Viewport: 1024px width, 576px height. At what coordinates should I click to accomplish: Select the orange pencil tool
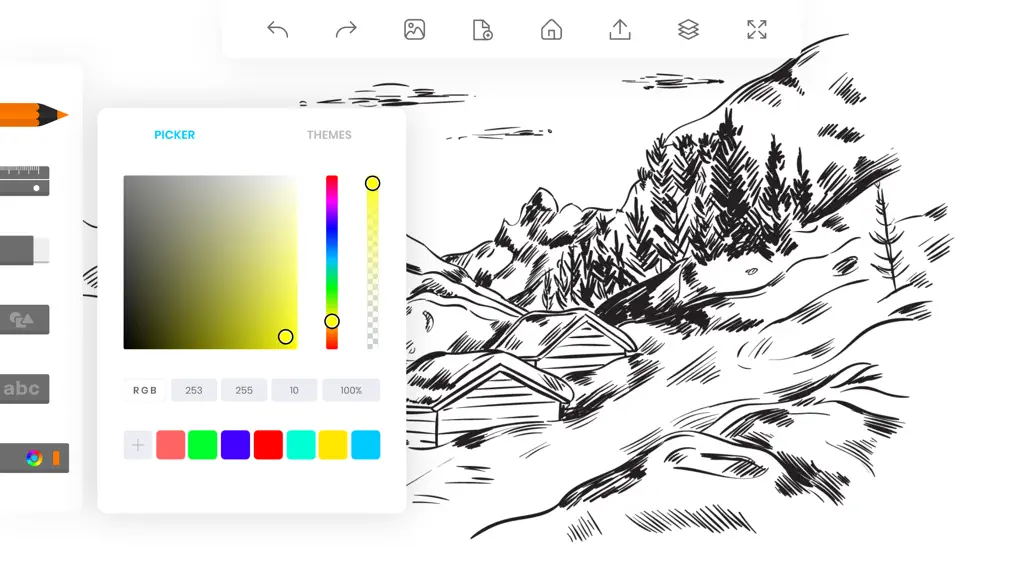pyautogui.click(x=34, y=115)
